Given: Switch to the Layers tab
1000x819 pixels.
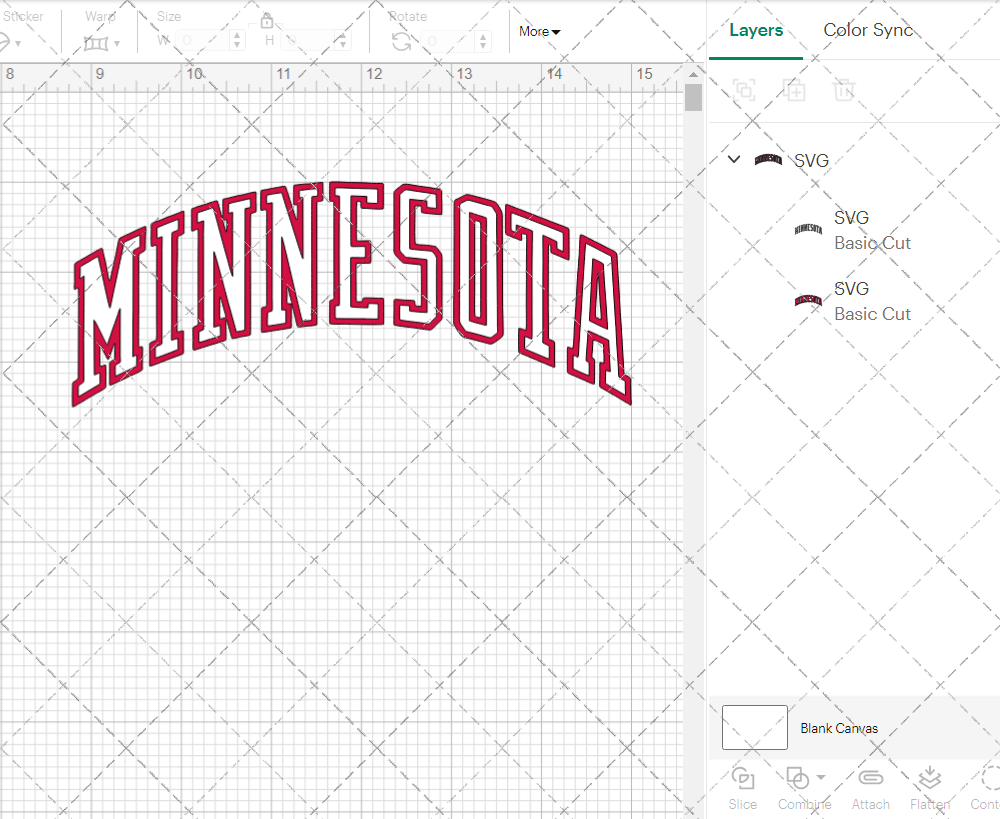Looking at the screenshot, I should [x=756, y=30].
